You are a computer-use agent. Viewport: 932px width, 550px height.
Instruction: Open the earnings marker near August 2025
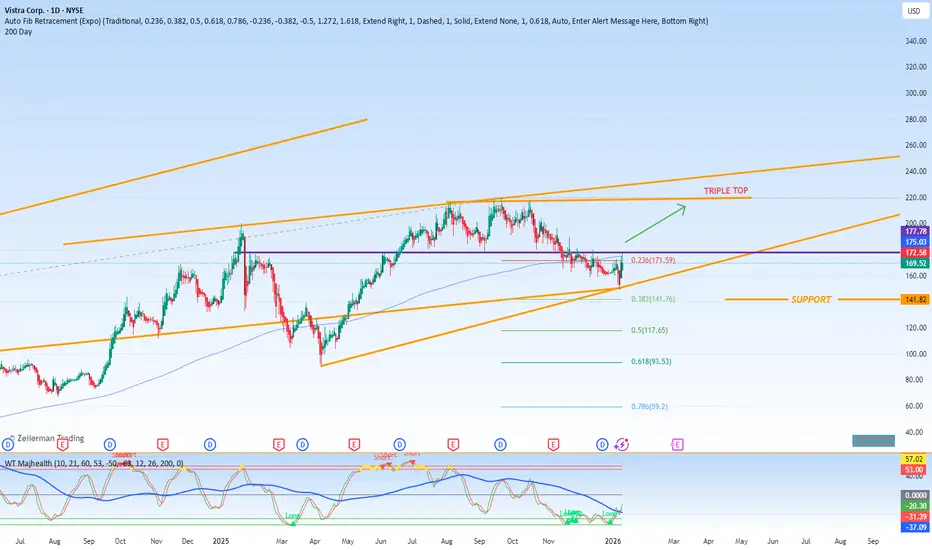tap(453, 444)
